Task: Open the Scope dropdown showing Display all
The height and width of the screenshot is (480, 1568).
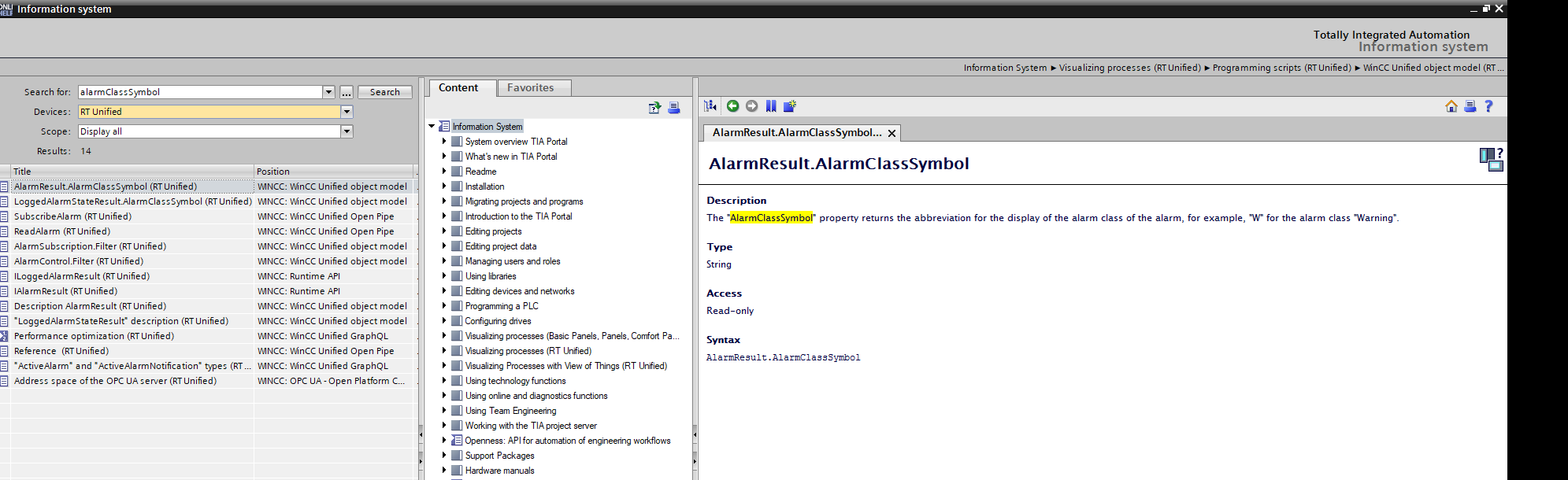Action: click(347, 131)
